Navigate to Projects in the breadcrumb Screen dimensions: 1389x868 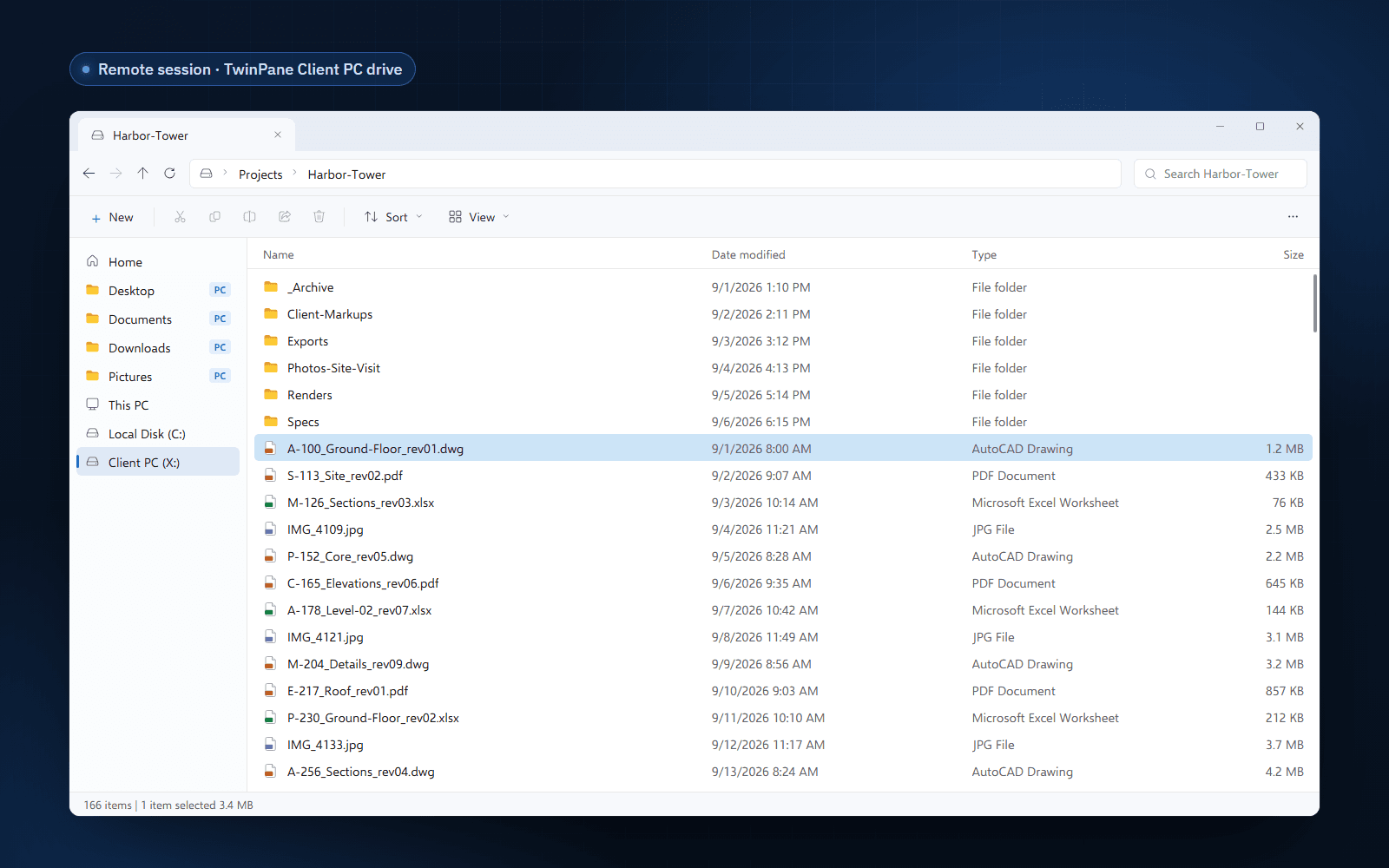[x=260, y=174]
